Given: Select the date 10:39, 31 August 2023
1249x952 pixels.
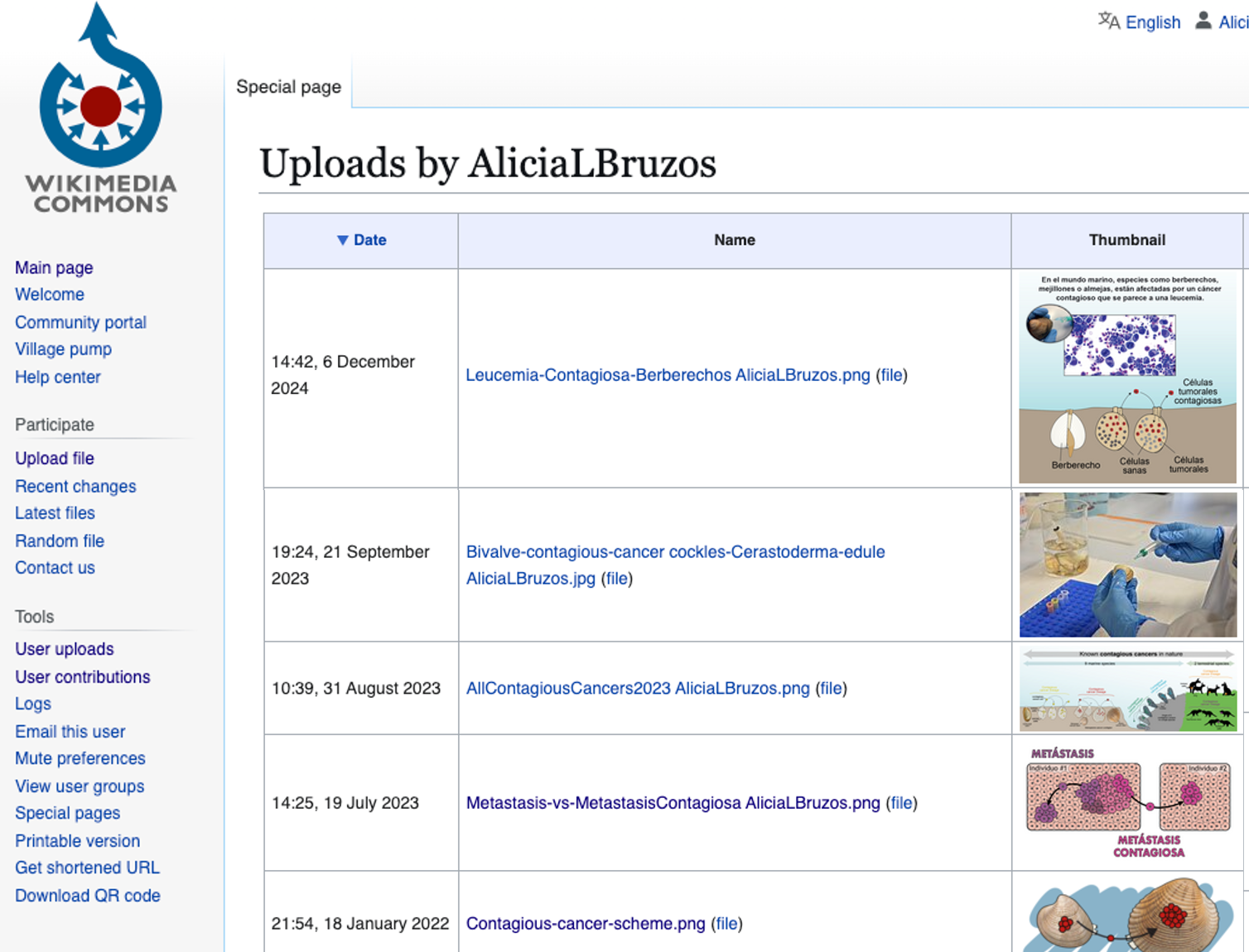Looking at the screenshot, I should click(356, 689).
